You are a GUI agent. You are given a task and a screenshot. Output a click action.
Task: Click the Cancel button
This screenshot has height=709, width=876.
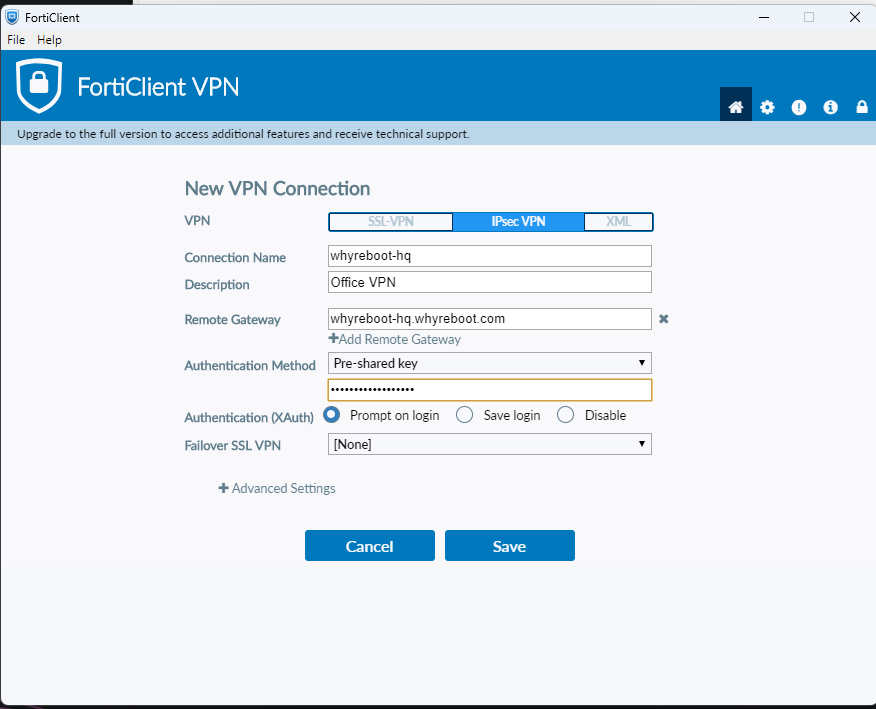tap(370, 546)
